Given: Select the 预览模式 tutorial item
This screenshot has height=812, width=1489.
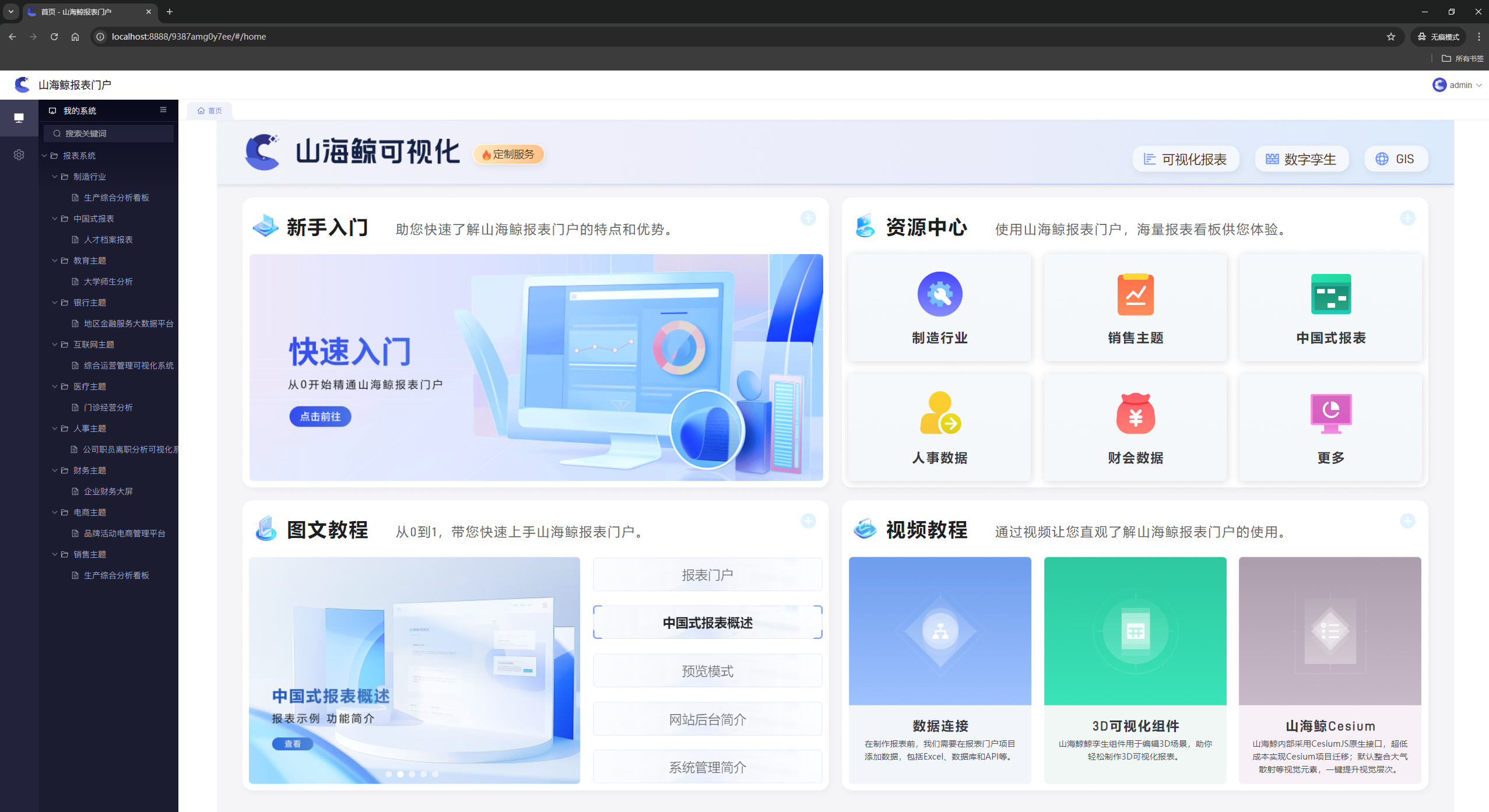Looking at the screenshot, I should pos(707,671).
